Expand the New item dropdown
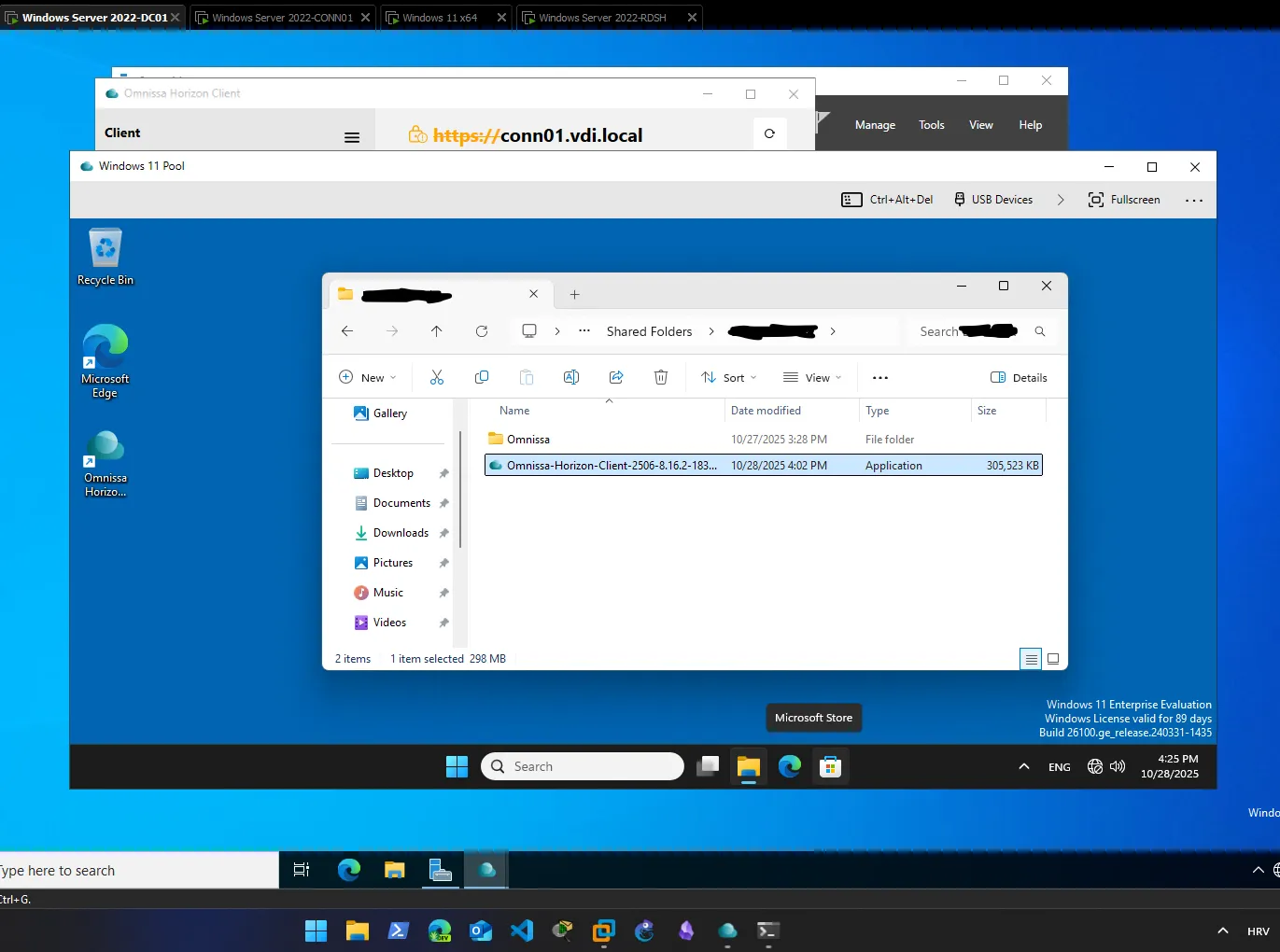The width and height of the screenshot is (1280, 952). pos(368,377)
